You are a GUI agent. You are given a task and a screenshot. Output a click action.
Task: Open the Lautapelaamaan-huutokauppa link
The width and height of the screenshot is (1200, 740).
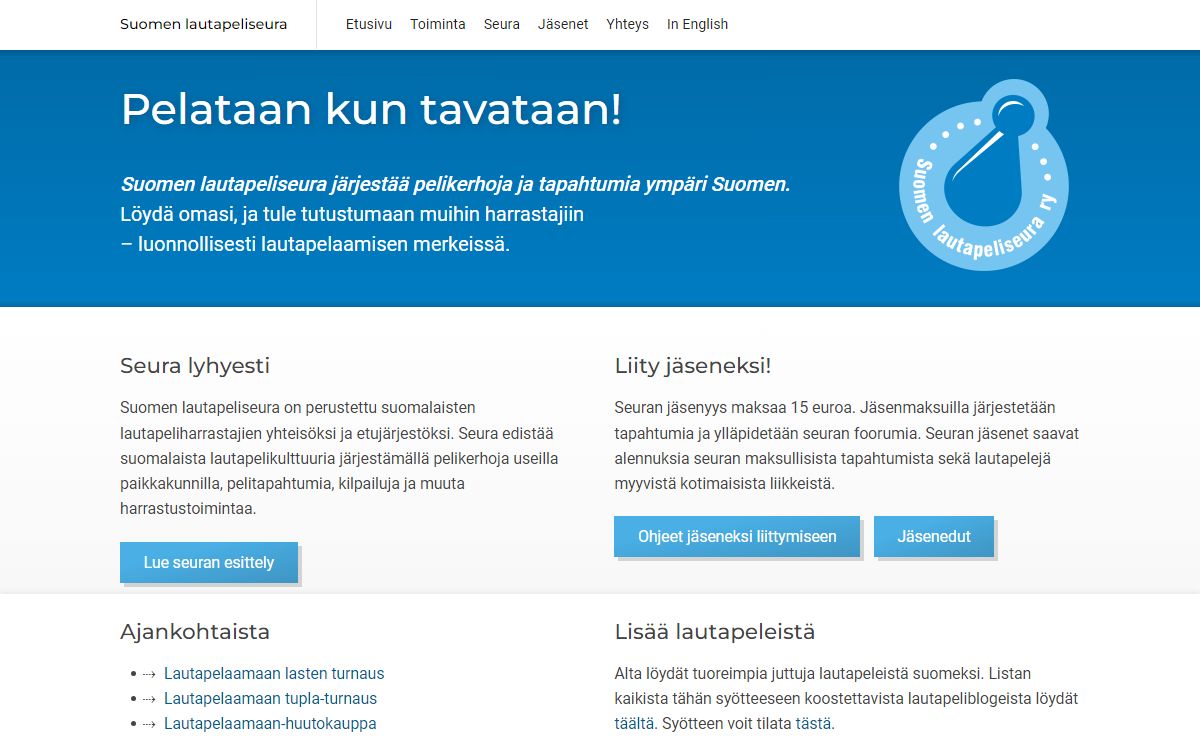click(270, 723)
